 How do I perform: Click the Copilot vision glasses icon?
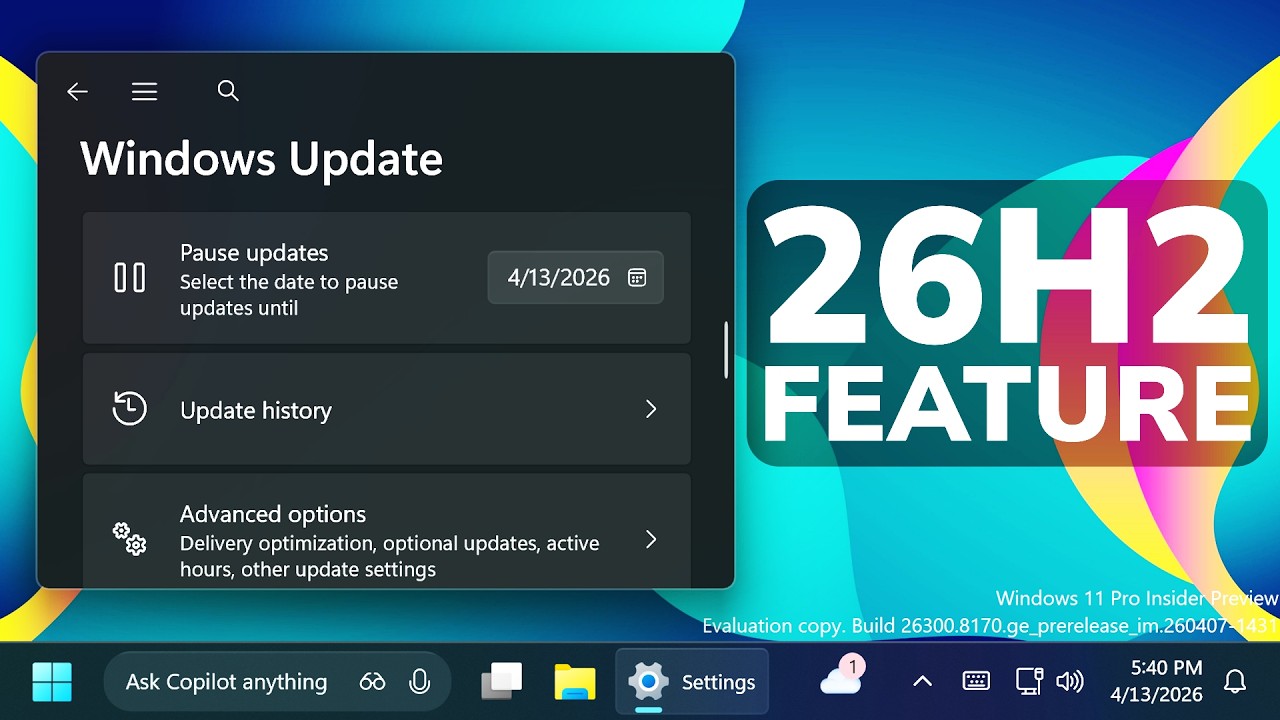[x=372, y=682]
